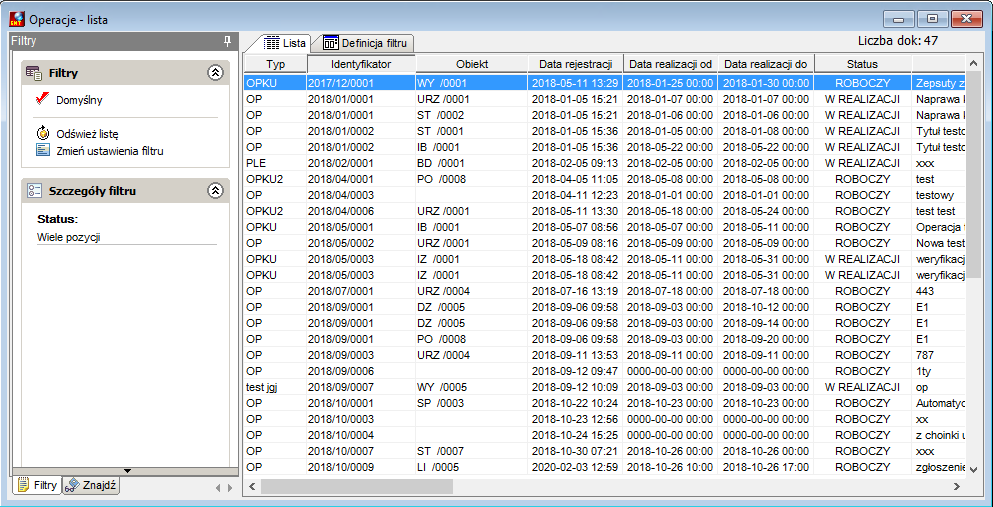Viewport: 993px width, 507px height.
Task: Click the Liczba dok: 47 counter
Action: pyautogui.click(x=898, y=41)
